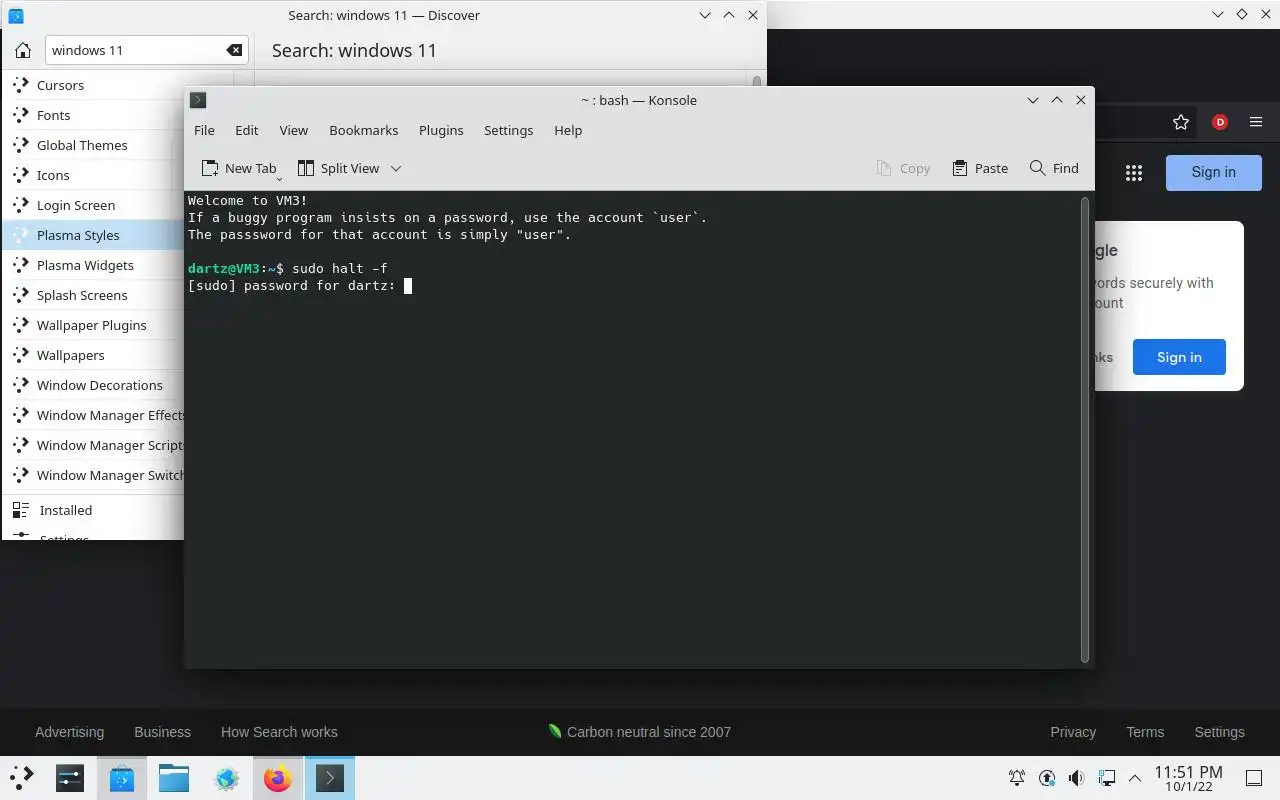Click the Paste button in Konsole toolbar
Screen dimensions: 1280x800
(x=980, y=168)
